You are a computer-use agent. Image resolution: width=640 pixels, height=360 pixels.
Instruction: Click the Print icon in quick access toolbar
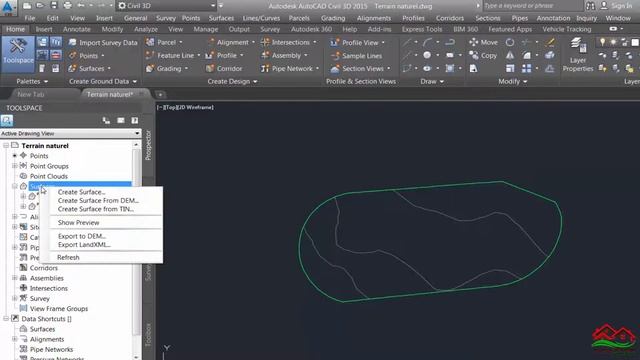pyautogui.click(x=67, y=6)
